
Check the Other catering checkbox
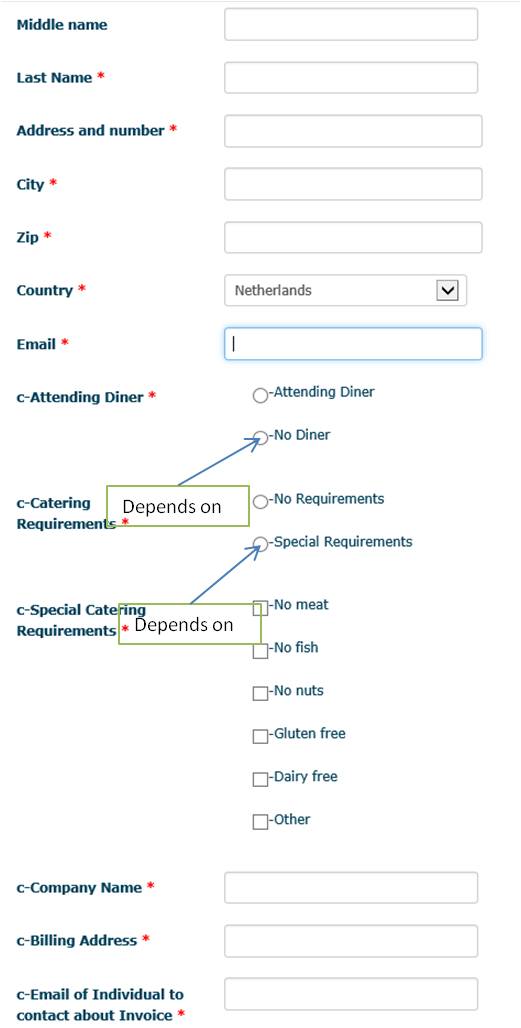[x=260, y=822]
